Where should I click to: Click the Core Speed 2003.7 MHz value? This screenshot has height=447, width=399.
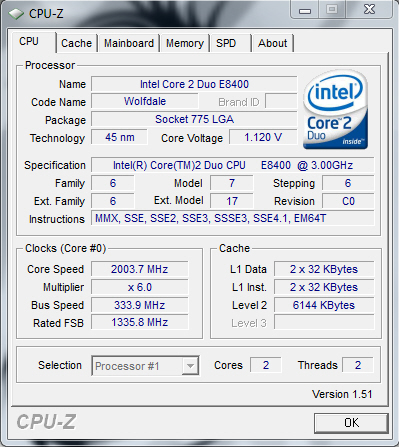[x=140, y=269]
